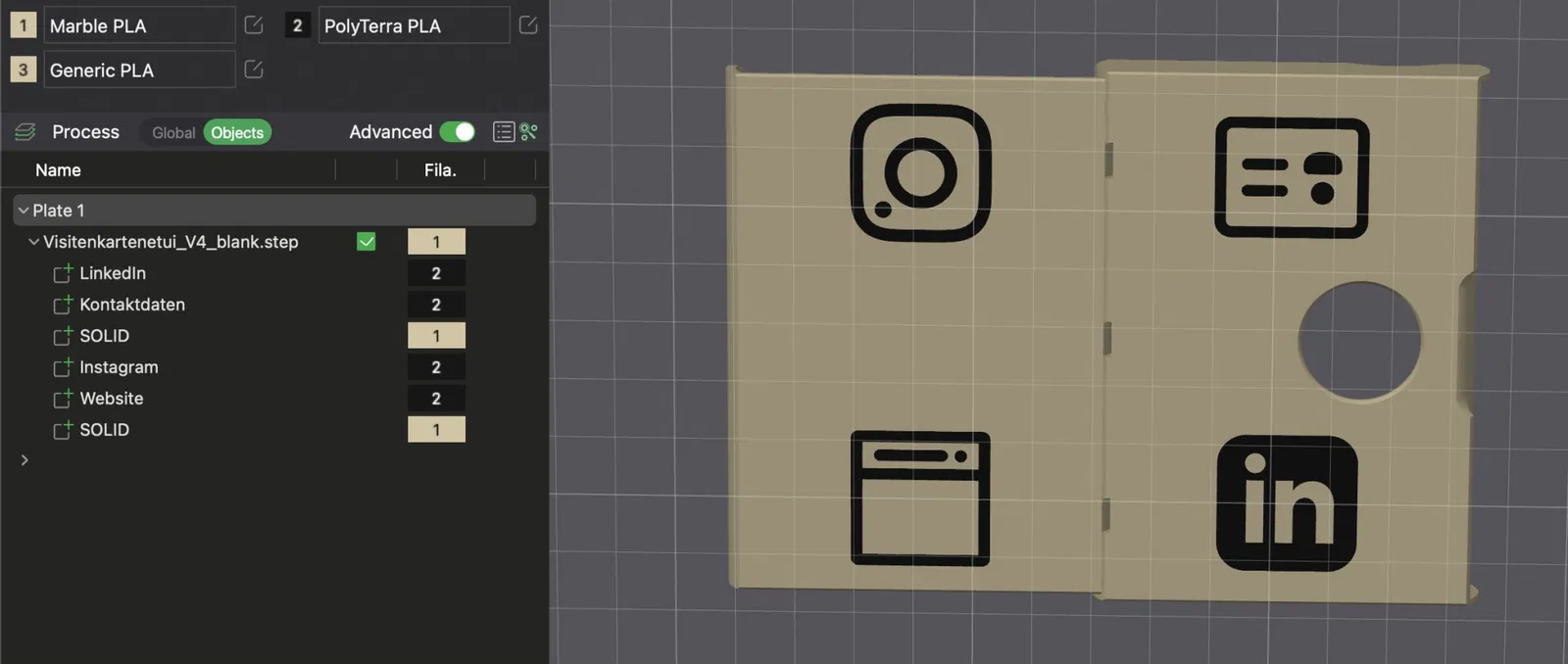Click LinkedIn part cube icon
Image resolution: width=1568 pixels, height=664 pixels.
coord(63,273)
